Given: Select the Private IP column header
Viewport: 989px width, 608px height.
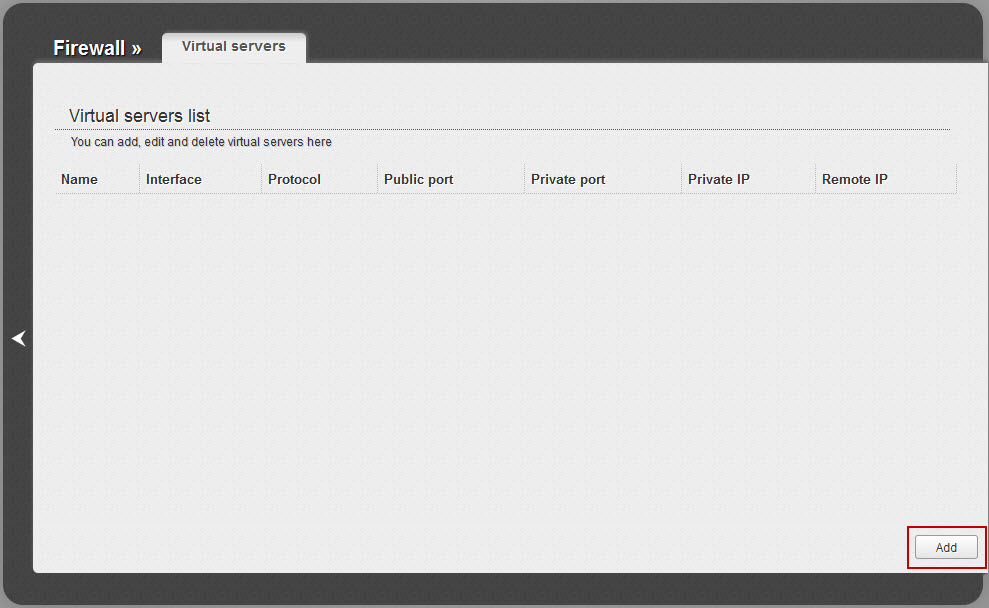Looking at the screenshot, I should coord(718,179).
